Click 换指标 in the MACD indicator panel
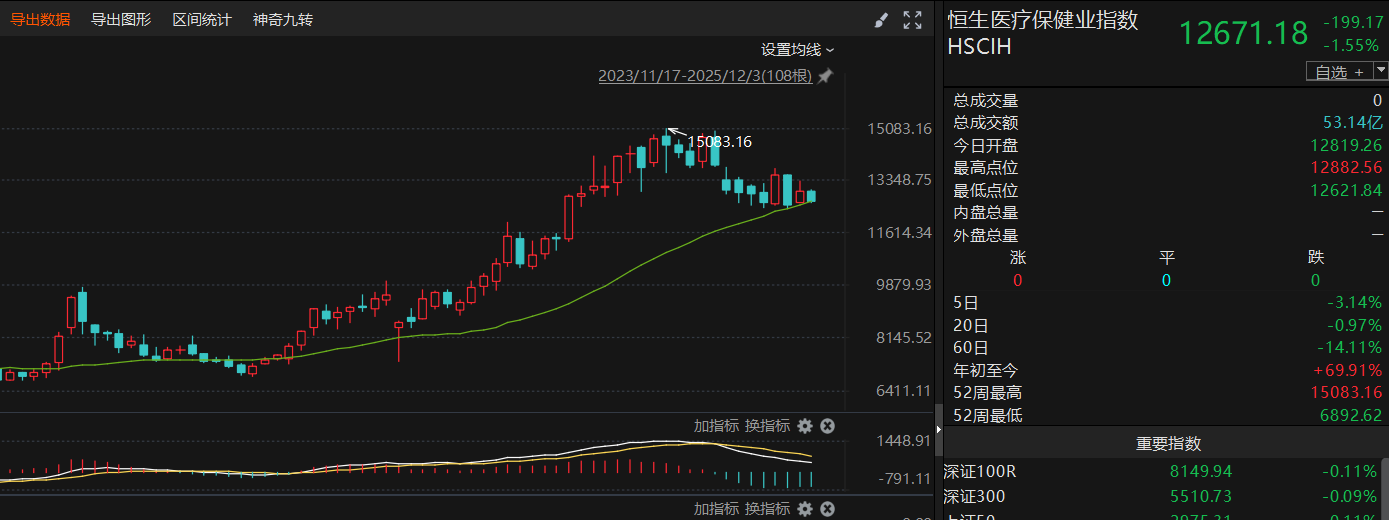Screen dimensions: 1389x520 point(767,425)
